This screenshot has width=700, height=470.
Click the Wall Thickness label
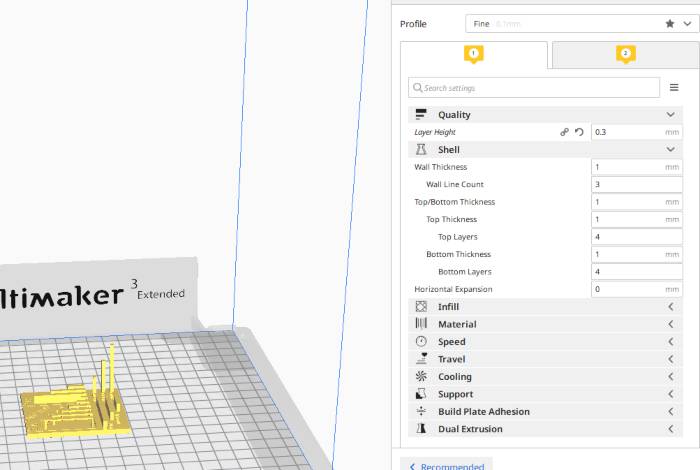[441, 167]
